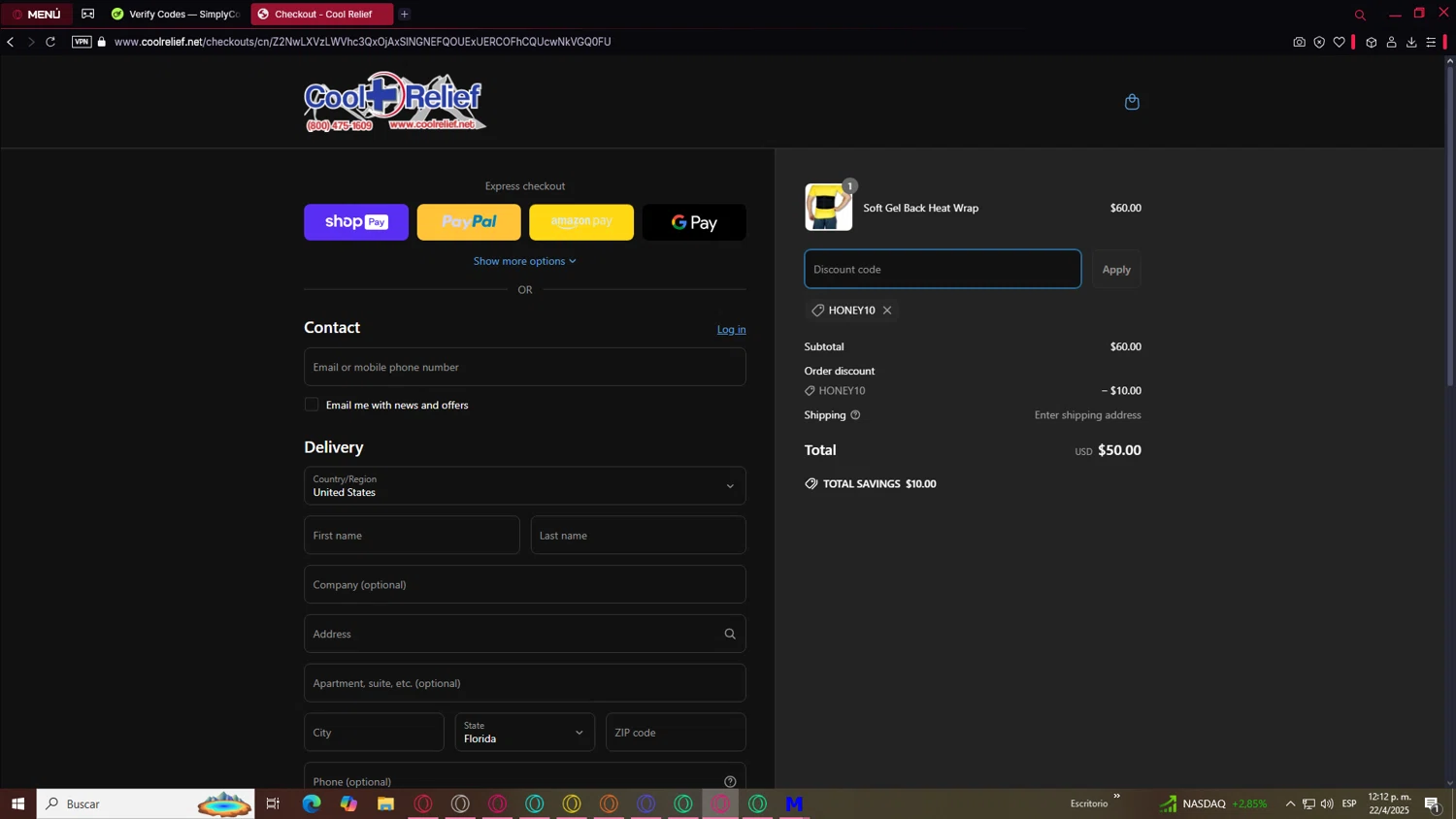Click the Address field
The height and width of the screenshot is (819, 1456).
(525, 634)
